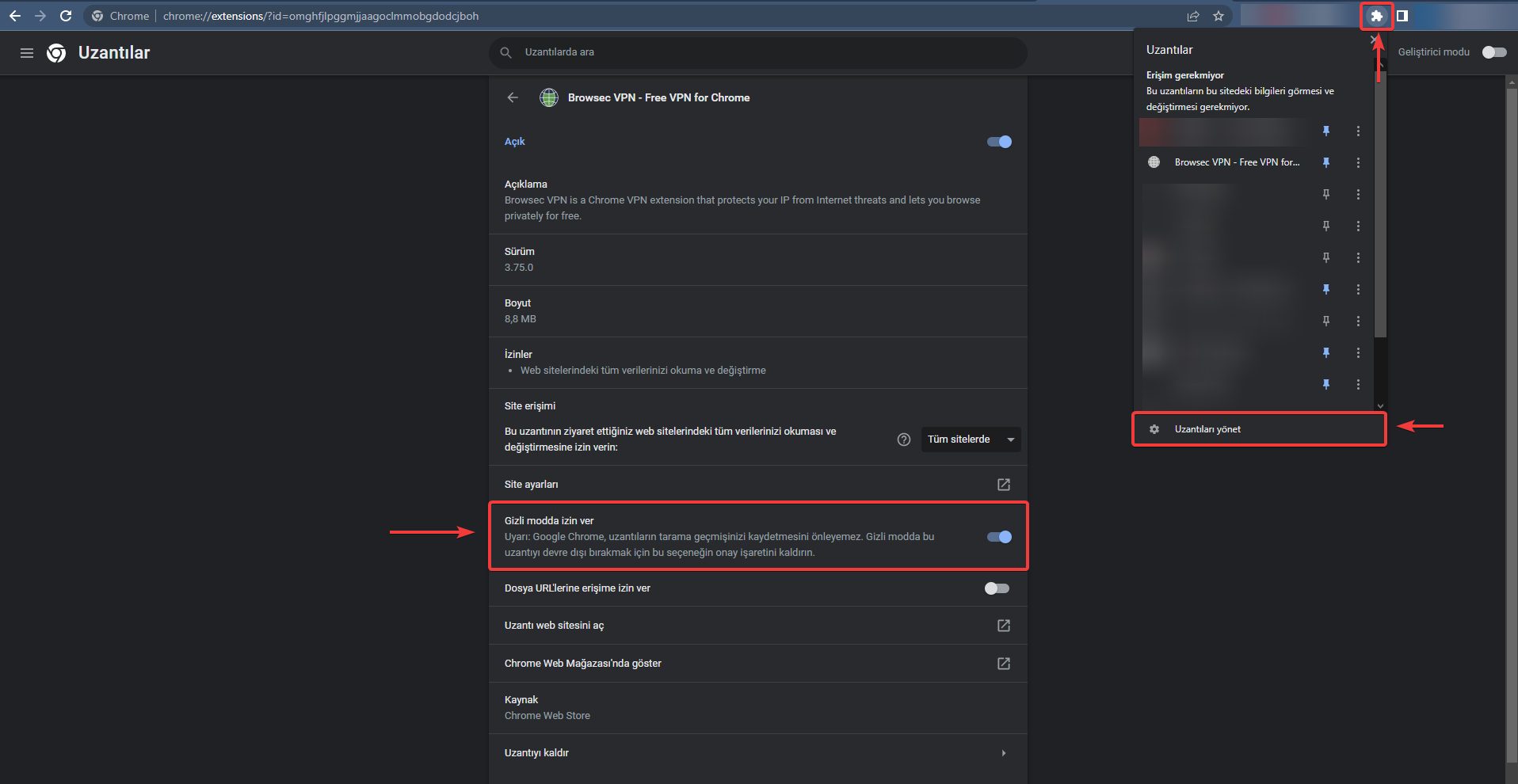
Task: Click the browser forward arrow
Action: click(x=40, y=16)
